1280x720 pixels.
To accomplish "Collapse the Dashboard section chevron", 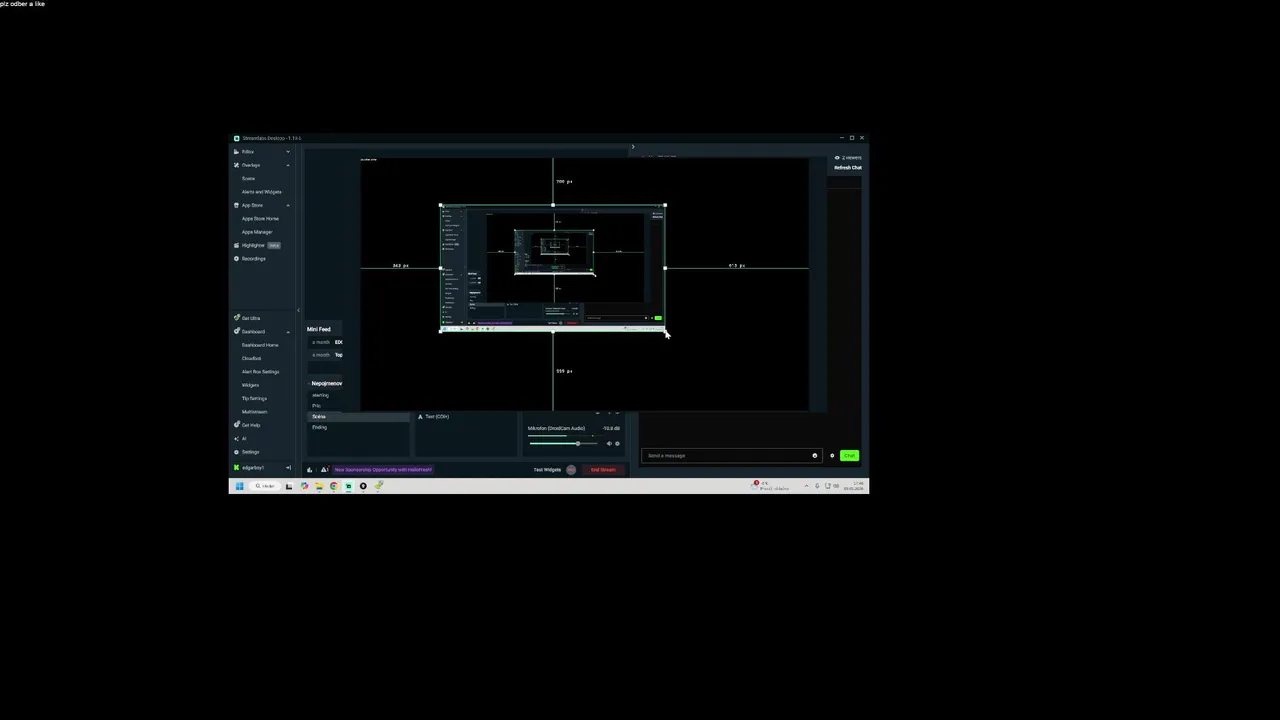I will click(288, 331).
